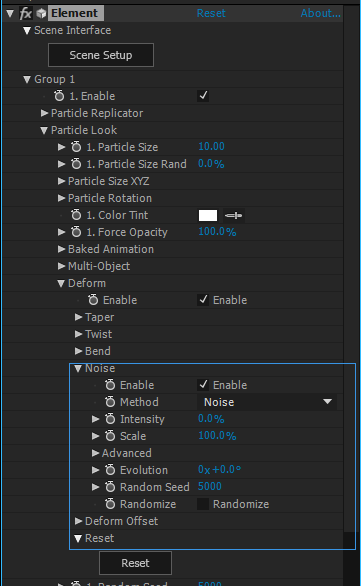Click Scale value 100.0%
The image size is (361, 586).
pyautogui.click(x=217, y=435)
